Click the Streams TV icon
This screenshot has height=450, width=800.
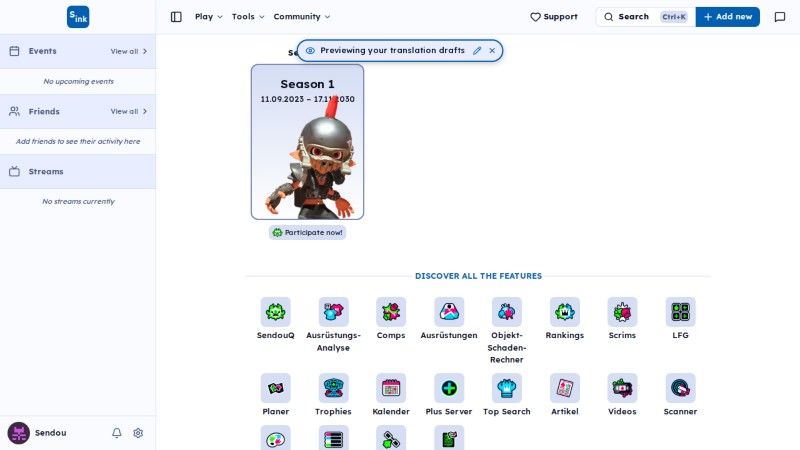coord(14,171)
